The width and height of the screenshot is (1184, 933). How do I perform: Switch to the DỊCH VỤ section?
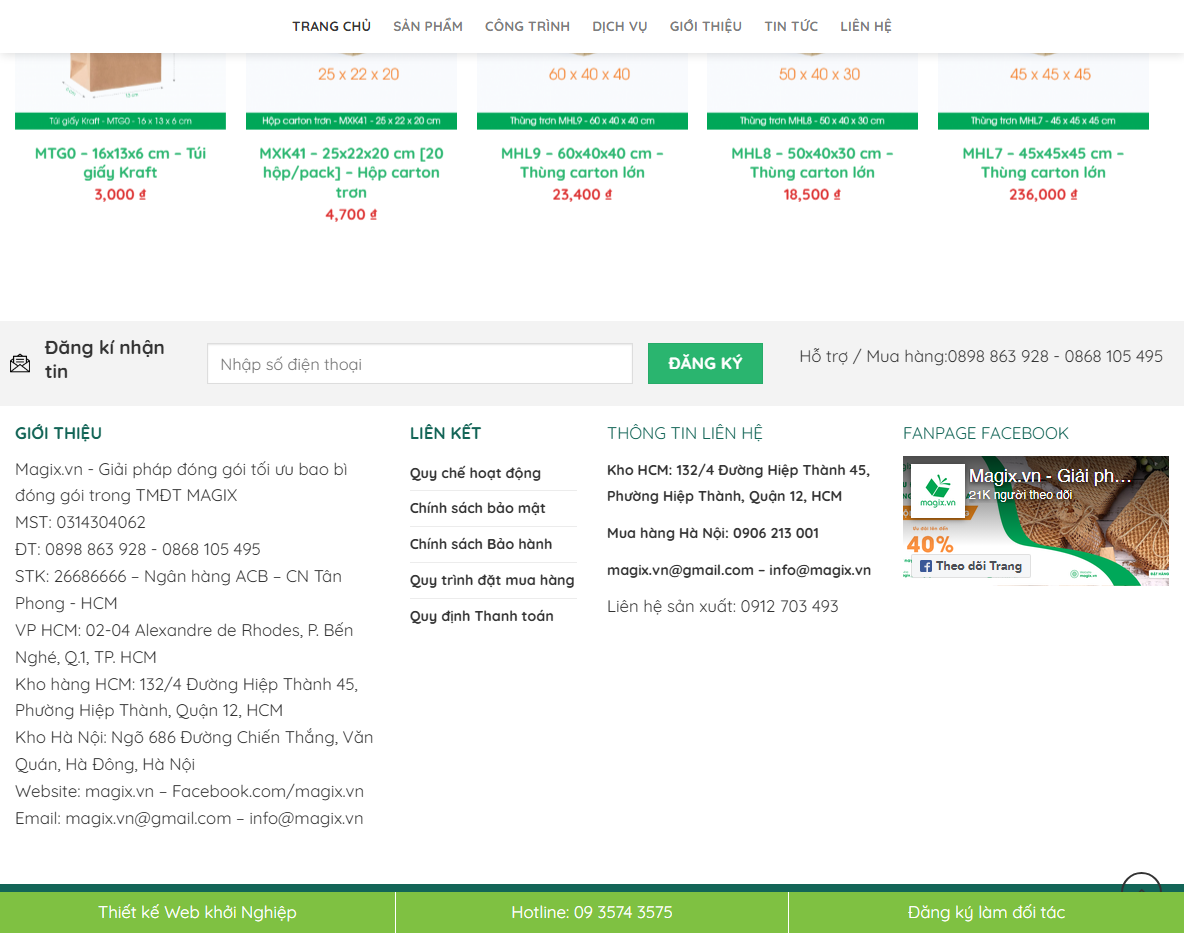click(x=619, y=26)
